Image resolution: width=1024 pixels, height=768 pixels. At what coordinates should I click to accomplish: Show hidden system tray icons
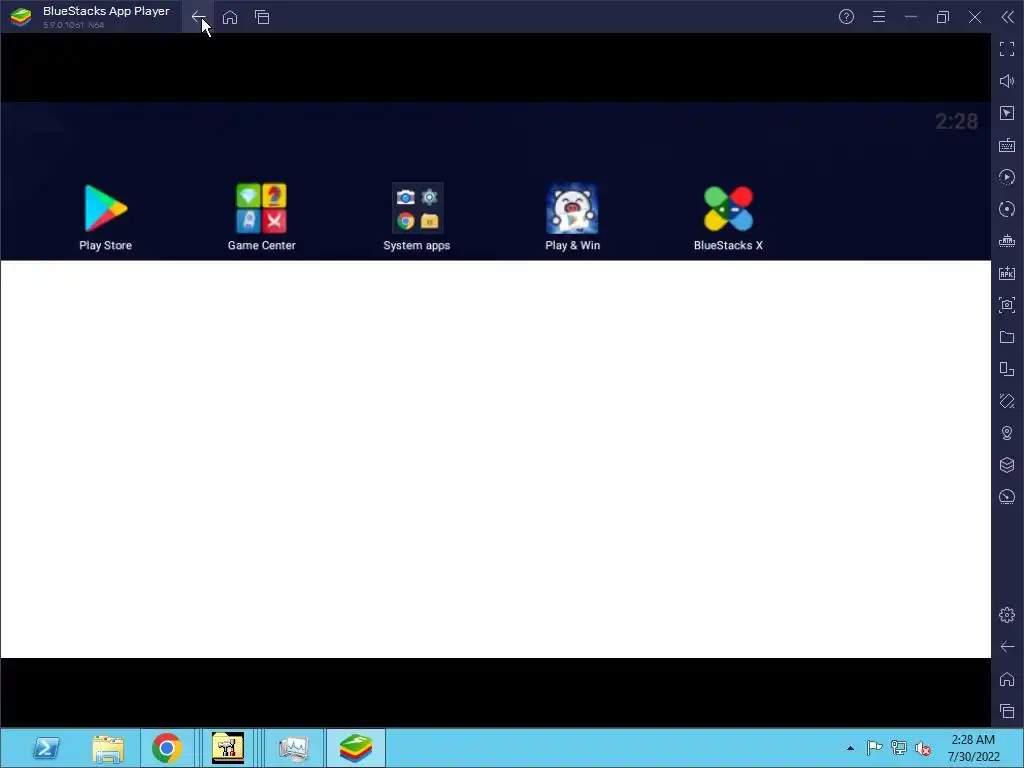pyautogui.click(x=850, y=748)
